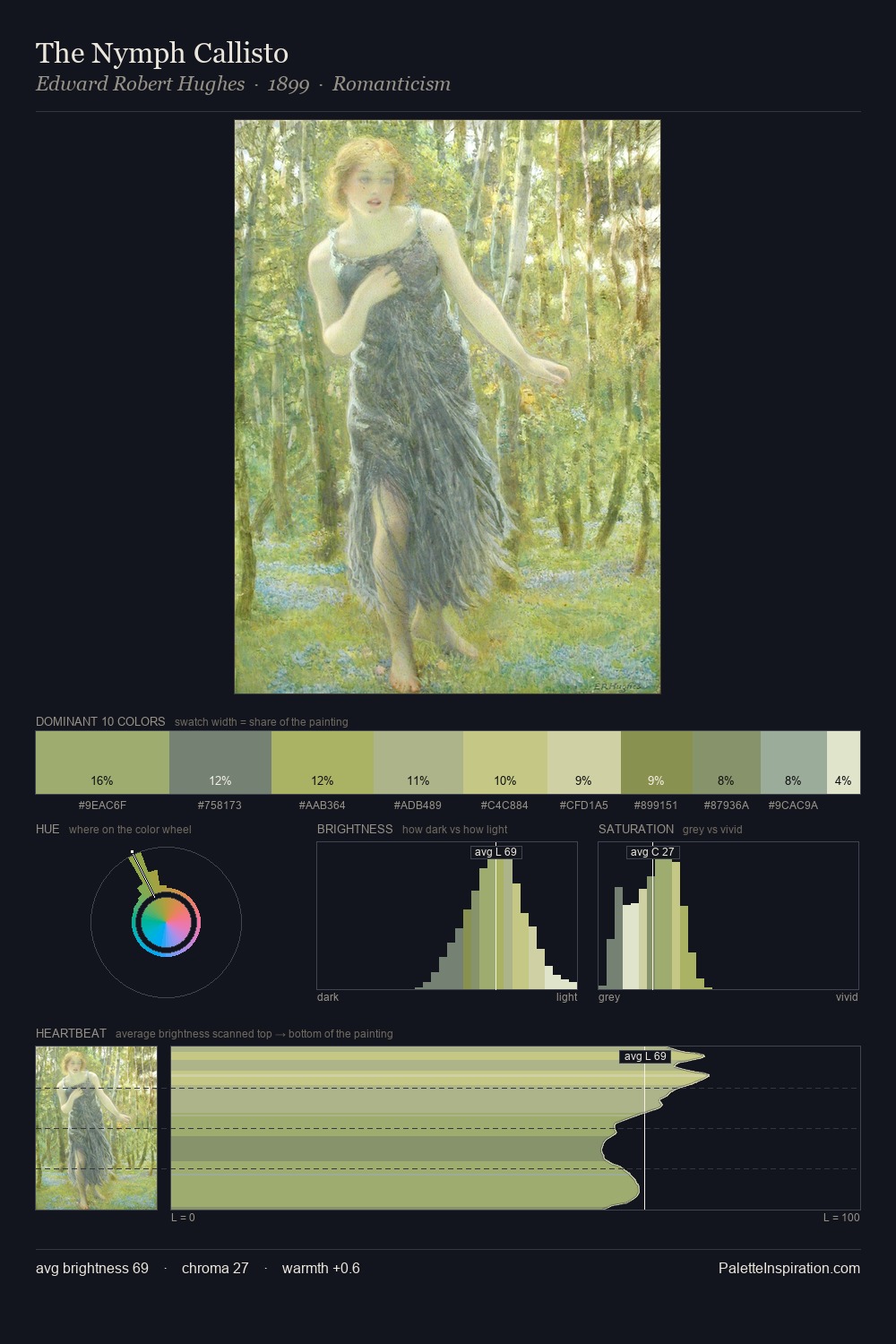896x1344 pixels.
Task: Click the small painting thumbnail beside heartbeat chart
Action: 96,1128
